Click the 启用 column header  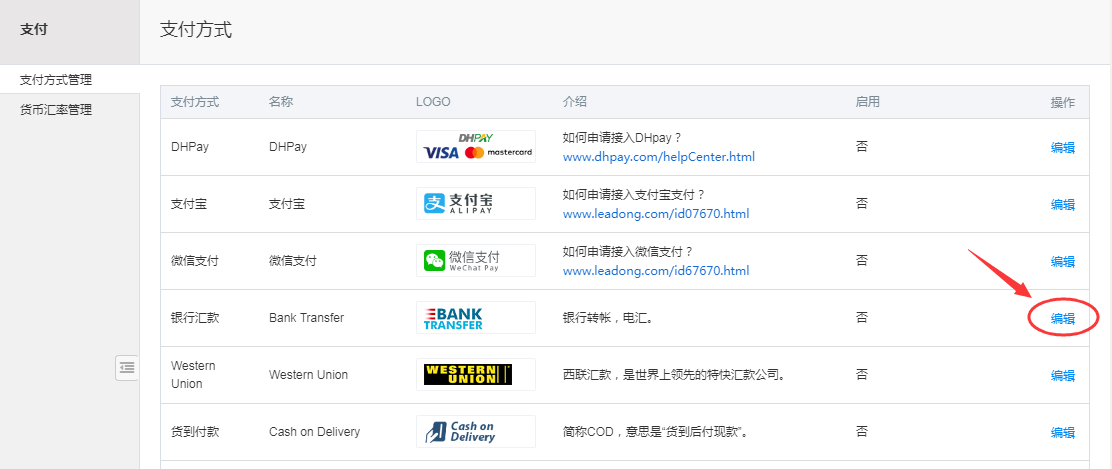[867, 102]
